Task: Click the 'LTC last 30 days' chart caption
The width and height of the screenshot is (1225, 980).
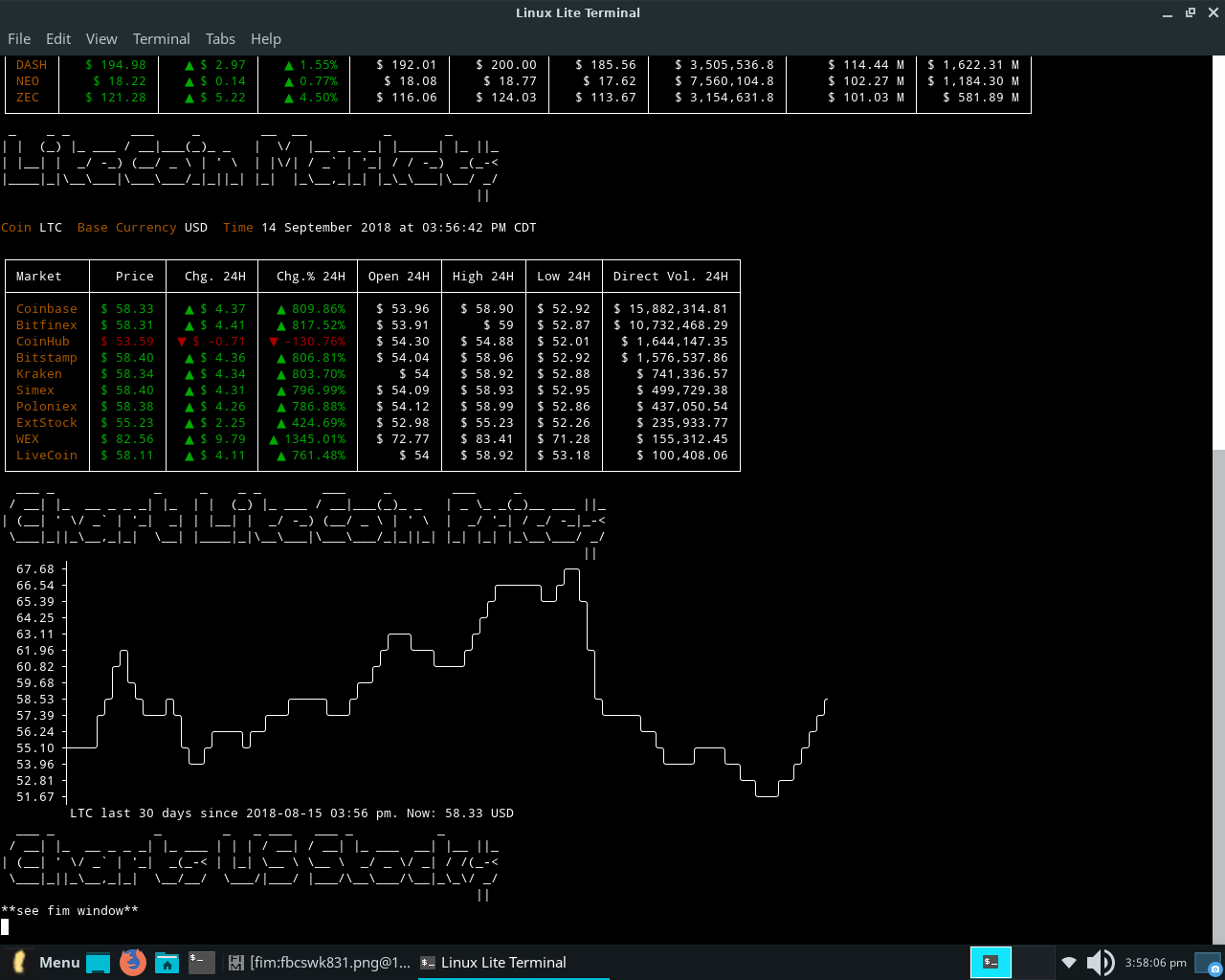Action: tap(292, 813)
